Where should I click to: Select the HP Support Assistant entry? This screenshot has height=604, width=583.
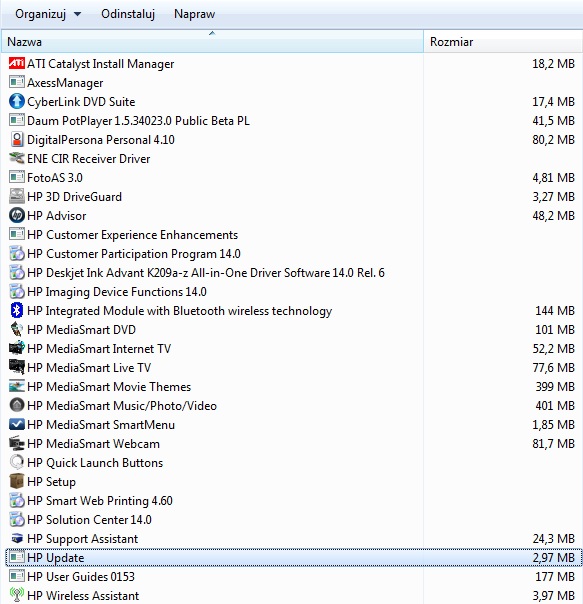pos(294,538)
